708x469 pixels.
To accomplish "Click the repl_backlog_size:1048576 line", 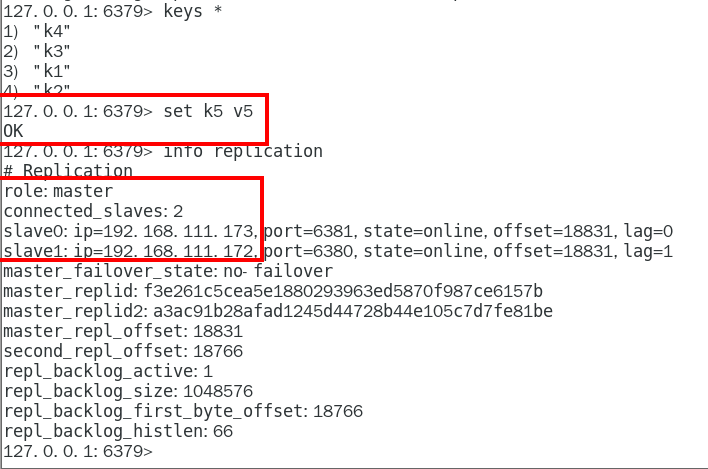I will coord(128,391).
